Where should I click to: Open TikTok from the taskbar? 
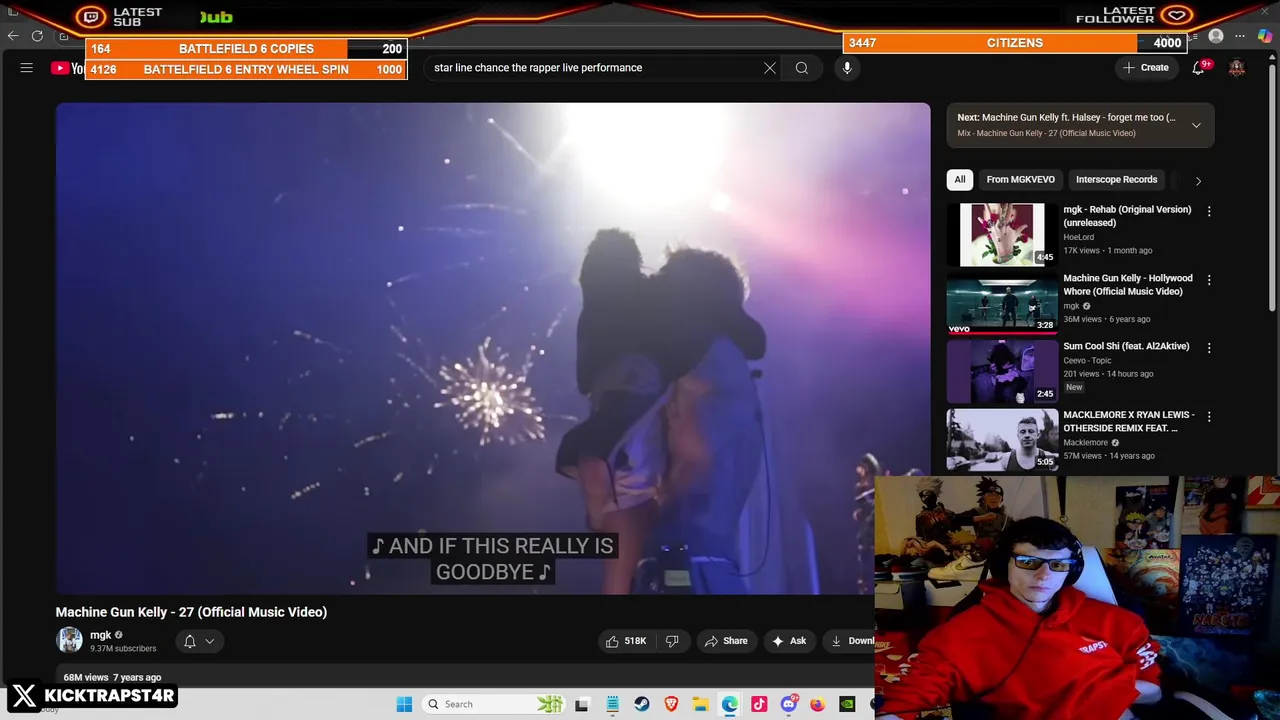click(x=759, y=704)
